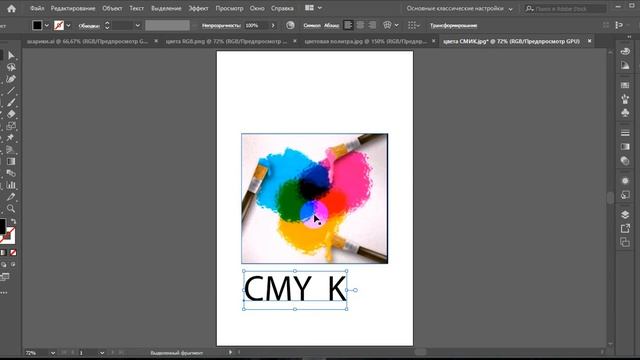640x360 pixels.
Task: Select the Scale tool
Action: tap(11, 126)
